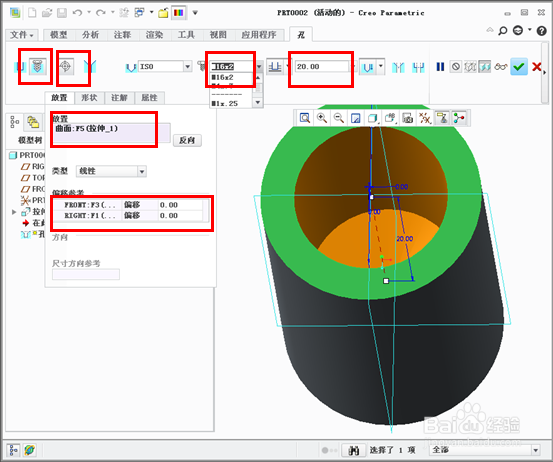Click the thread size field M16x2
This screenshot has width=553, height=462.
232,66
